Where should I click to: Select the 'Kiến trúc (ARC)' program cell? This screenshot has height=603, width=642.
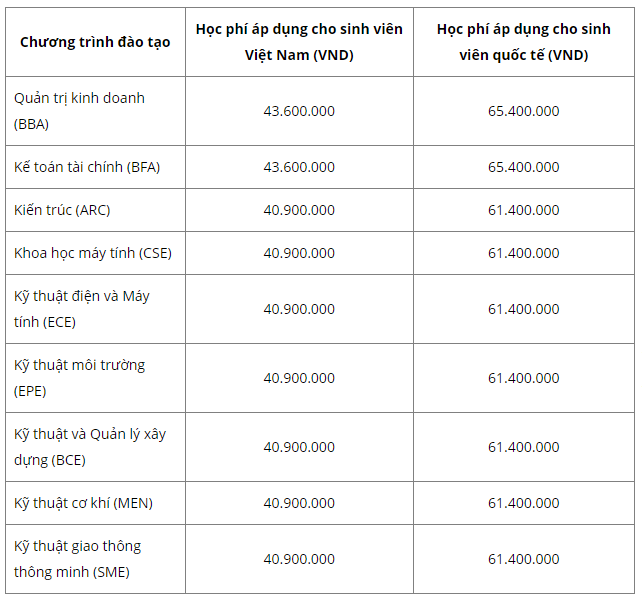click(x=95, y=210)
